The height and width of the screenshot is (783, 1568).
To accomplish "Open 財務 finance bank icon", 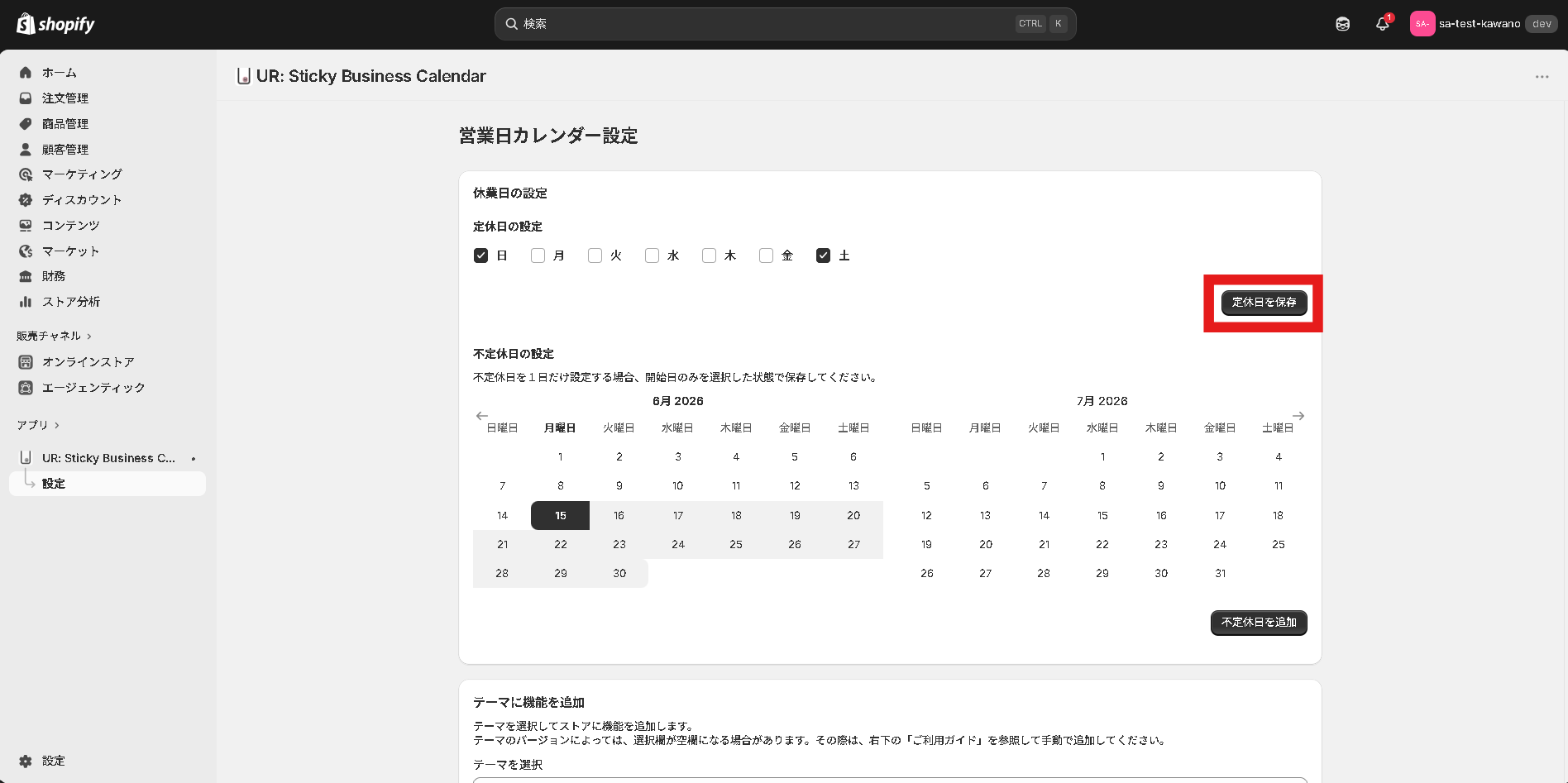I will pos(26,276).
